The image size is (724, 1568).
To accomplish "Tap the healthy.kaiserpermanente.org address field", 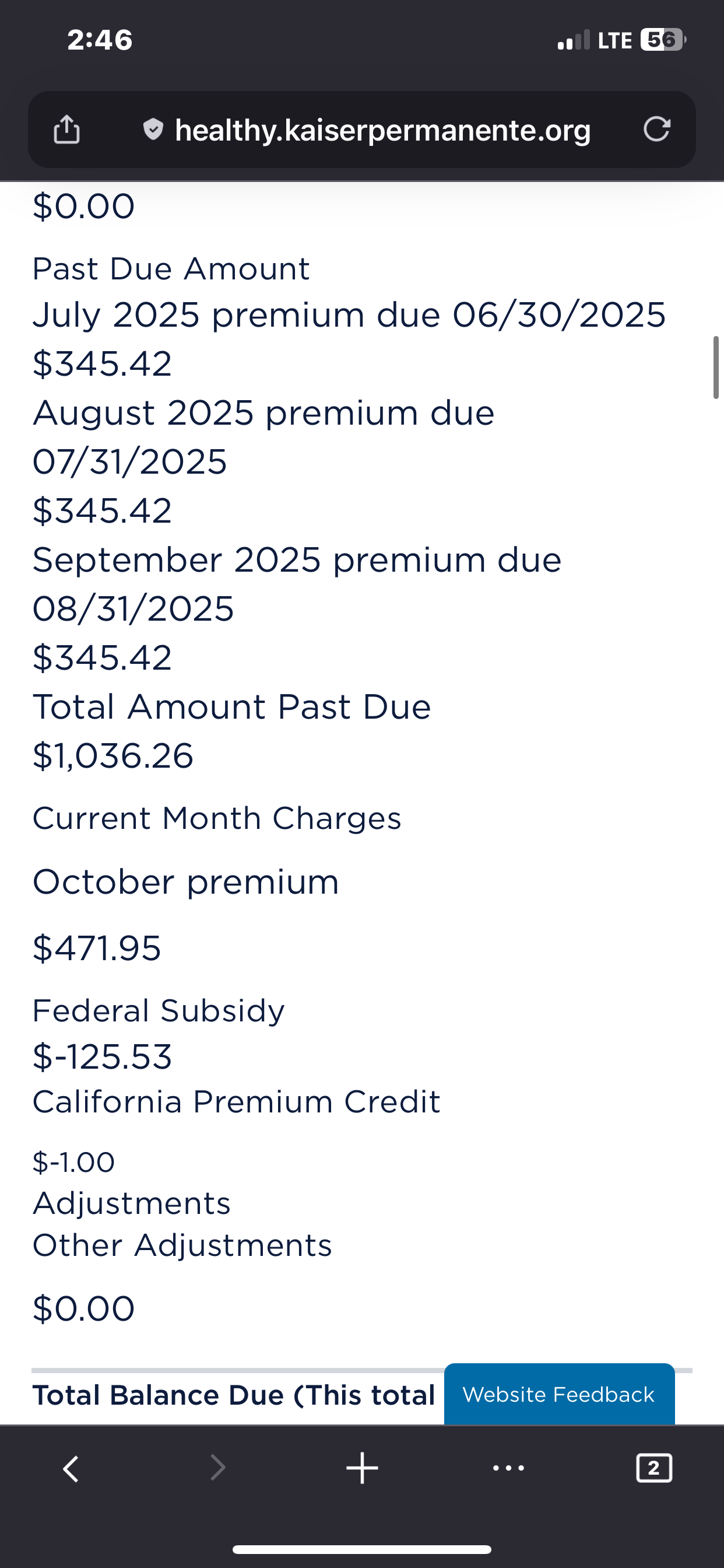I will pos(382,130).
